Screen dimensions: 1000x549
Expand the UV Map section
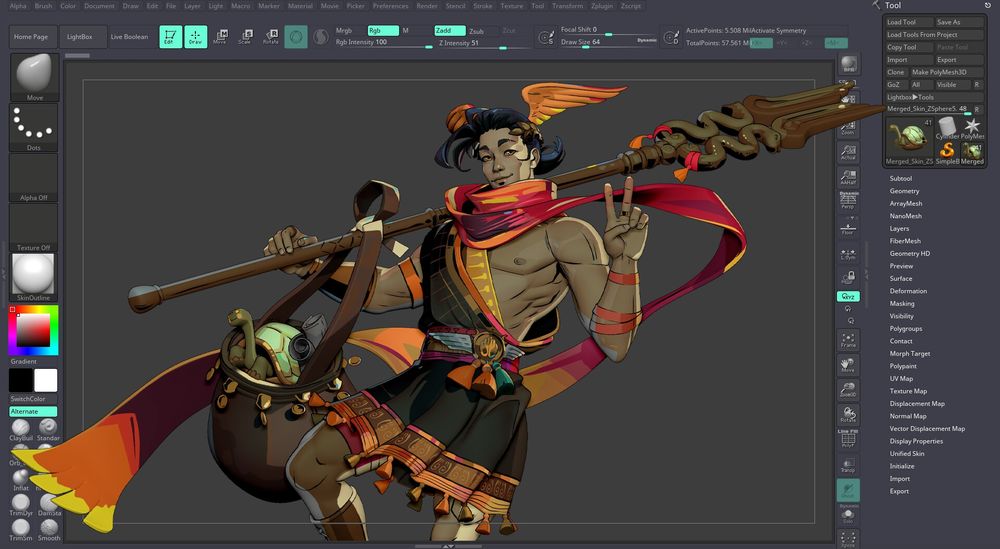point(901,378)
